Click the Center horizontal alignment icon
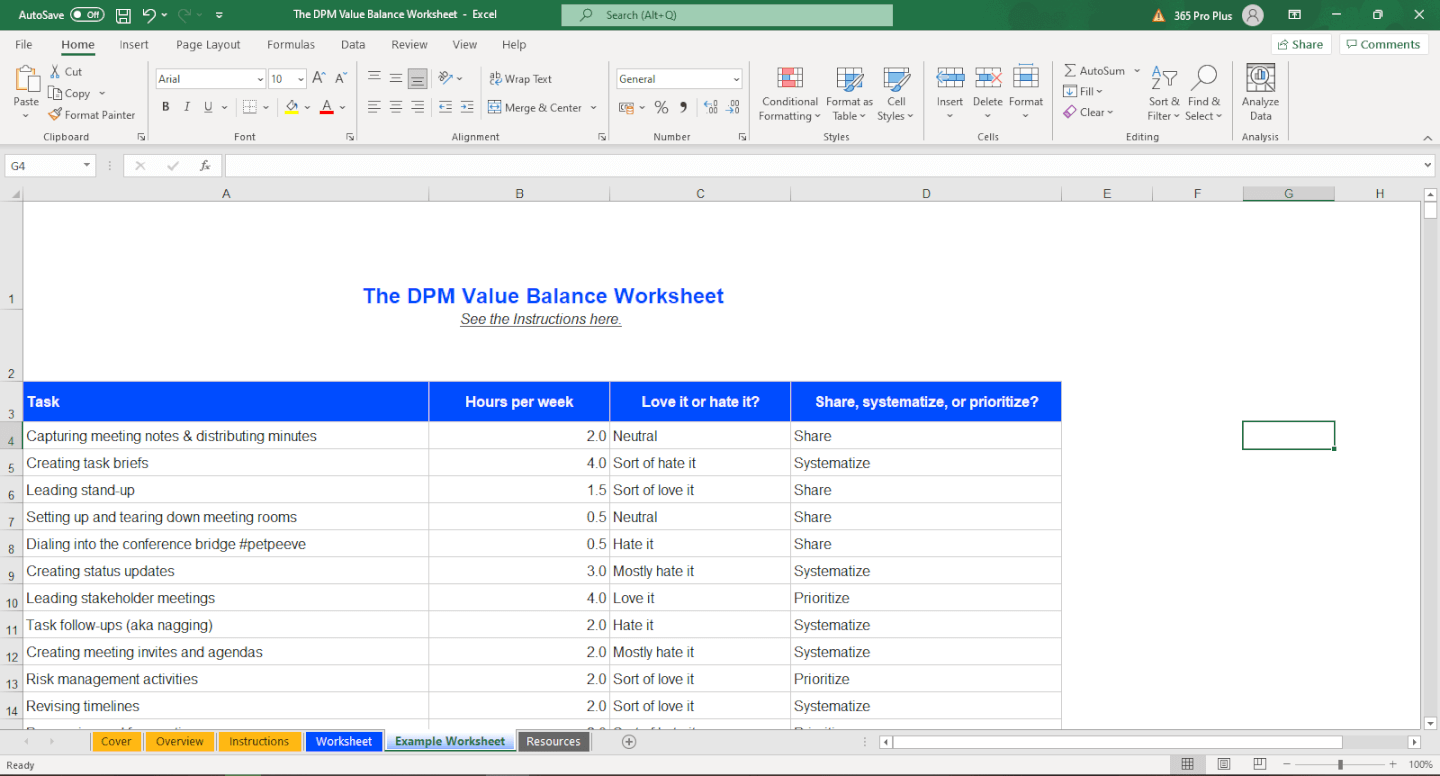This screenshot has height=776, width=1440. pyautogui.click(x=396, y=107)
